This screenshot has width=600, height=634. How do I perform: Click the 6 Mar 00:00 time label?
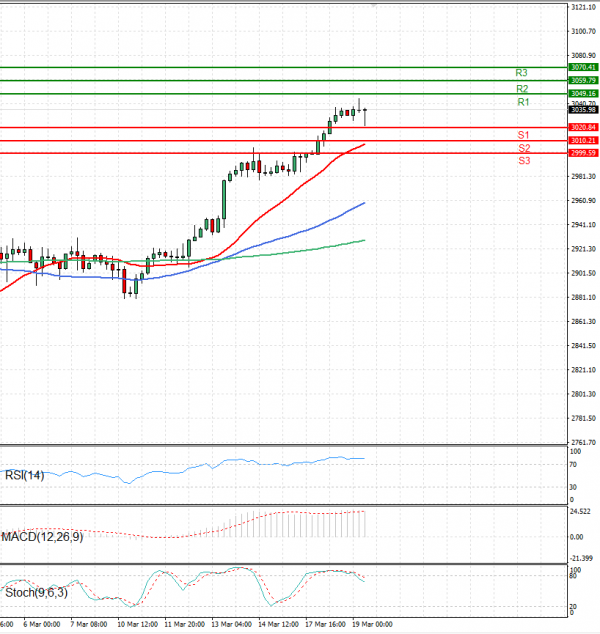coord(42,624)
